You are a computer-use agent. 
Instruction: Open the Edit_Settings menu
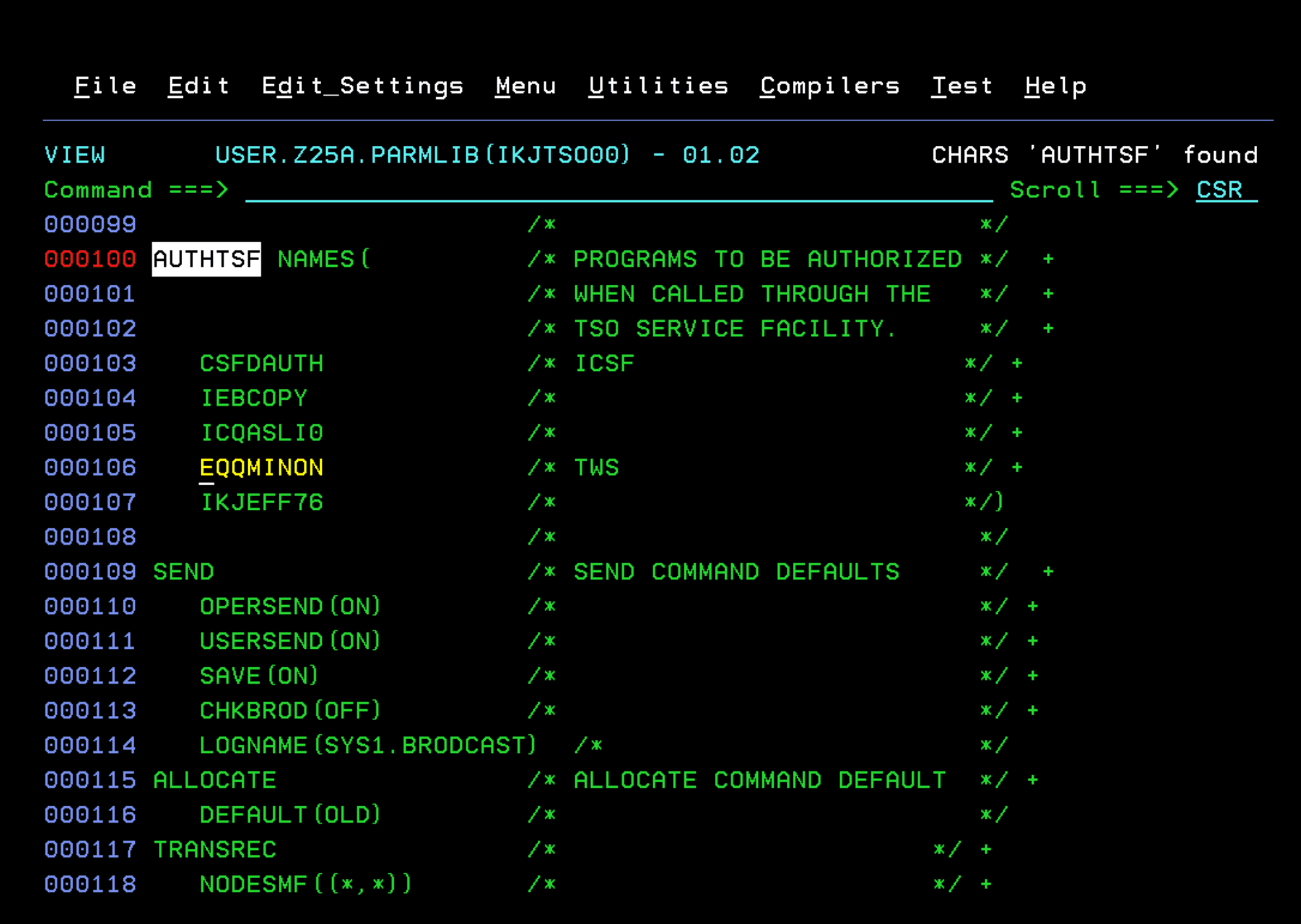click(362, 86)
